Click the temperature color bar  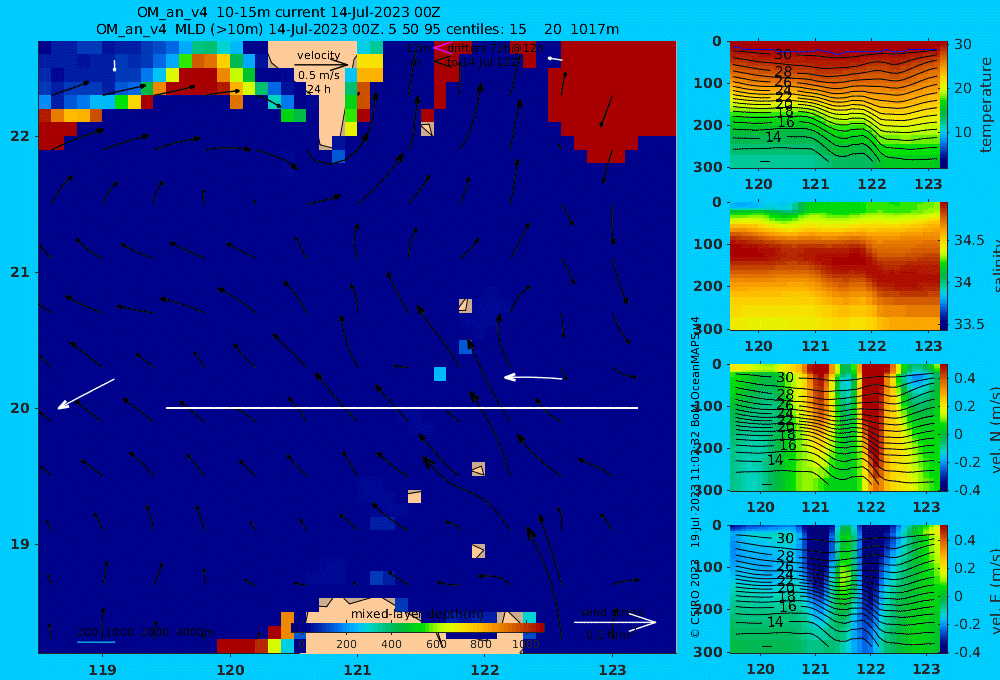(943, 105)
